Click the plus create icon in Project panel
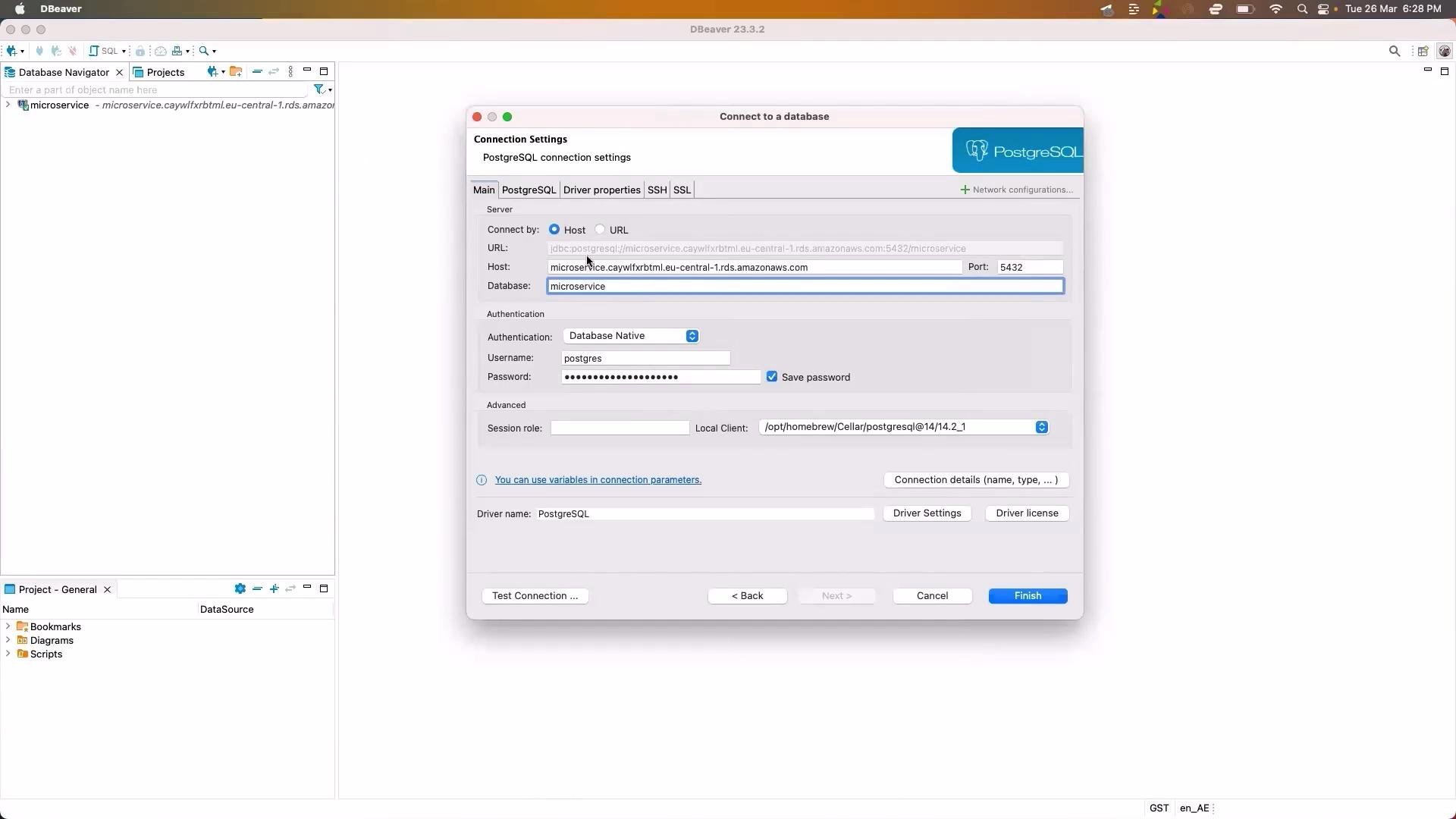 pyautogui.click(x=275, y=588)
